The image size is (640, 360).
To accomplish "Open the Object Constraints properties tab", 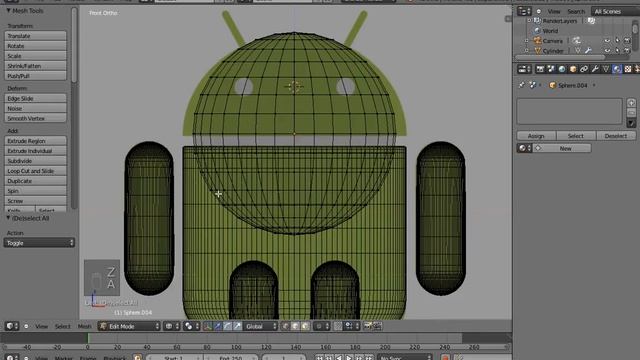I will point(584,69).
